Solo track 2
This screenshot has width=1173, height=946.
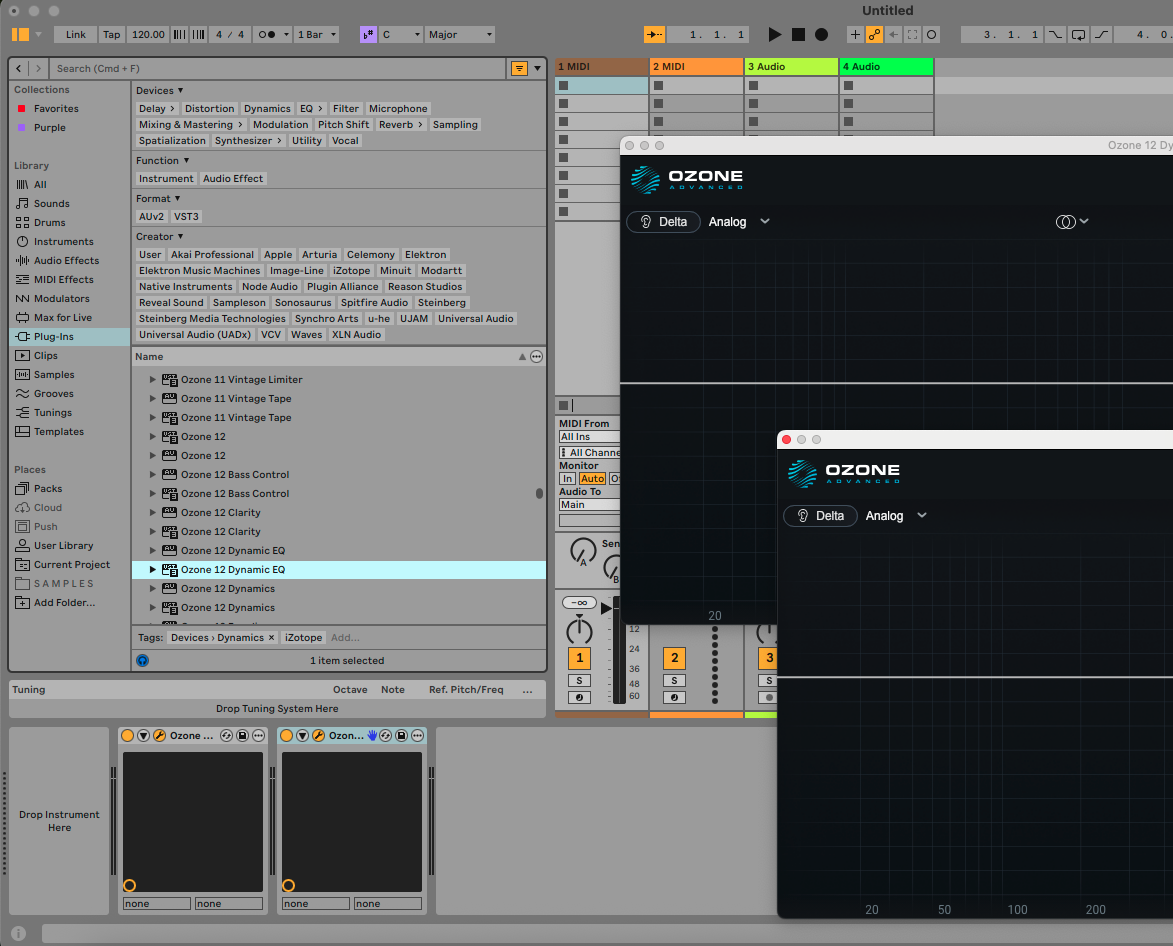pyautogui.click(x=674, y=681)
